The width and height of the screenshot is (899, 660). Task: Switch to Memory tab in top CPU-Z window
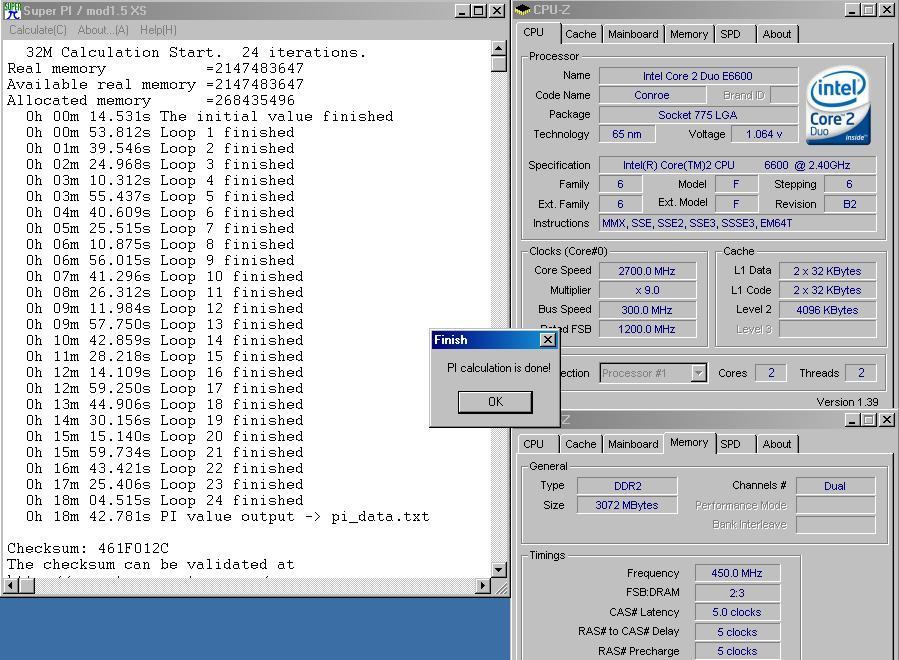coord(689,34)
